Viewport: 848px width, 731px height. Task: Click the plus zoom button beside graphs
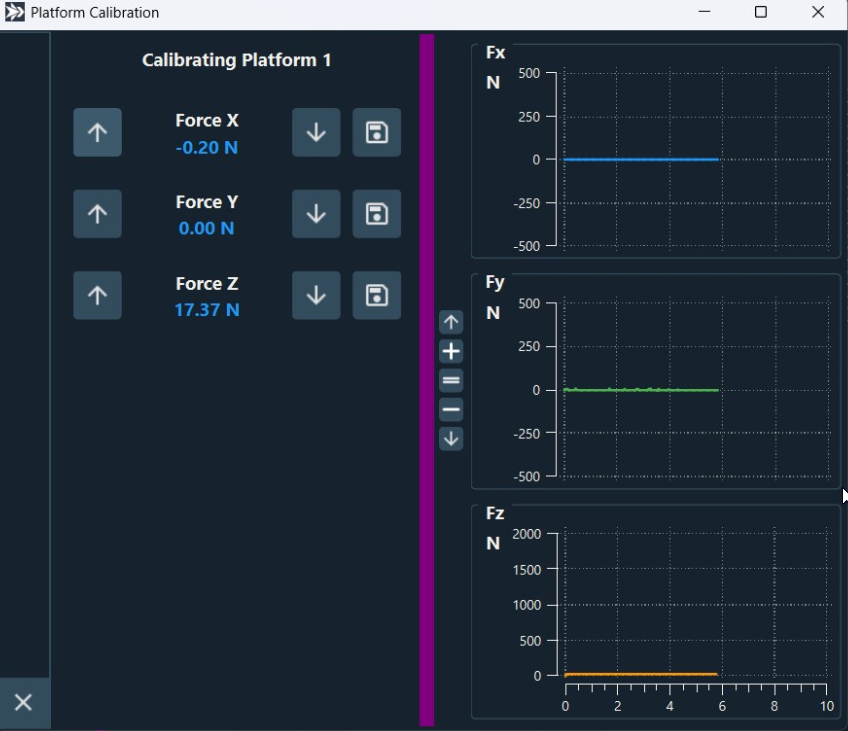(451, 351)
